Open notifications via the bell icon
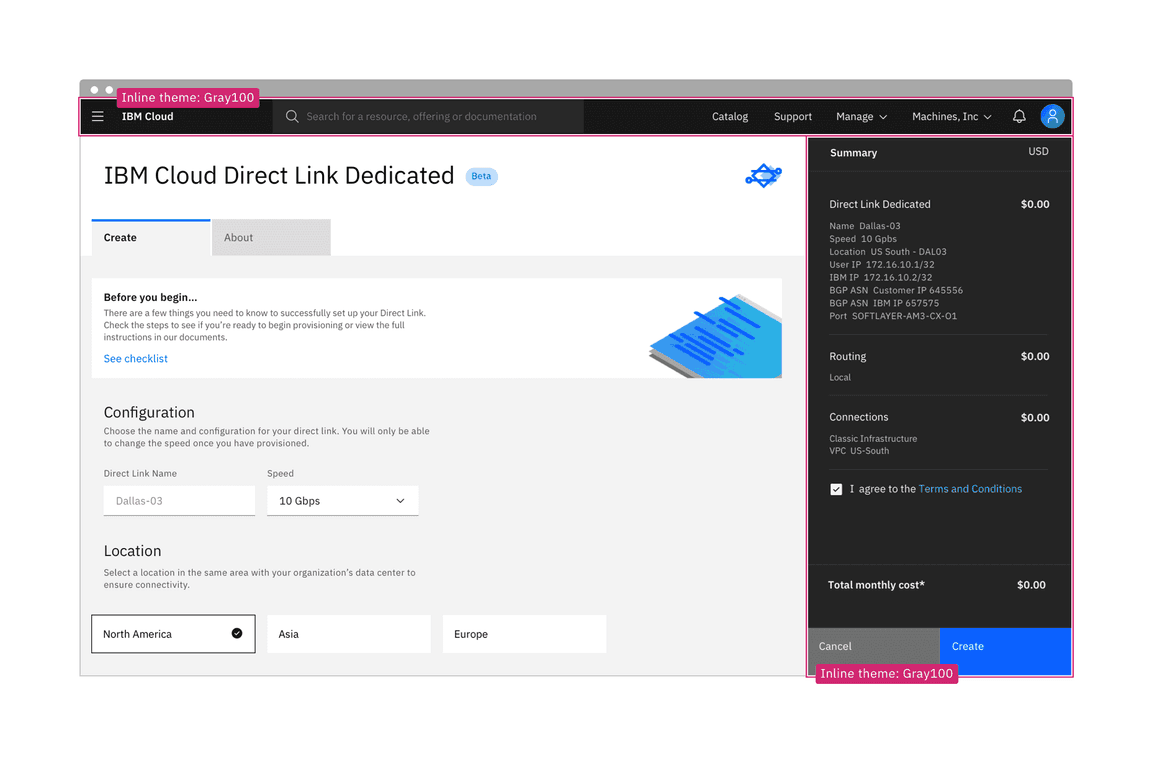This screenshot has height=767, width=1152. [x=1018, y=116]
